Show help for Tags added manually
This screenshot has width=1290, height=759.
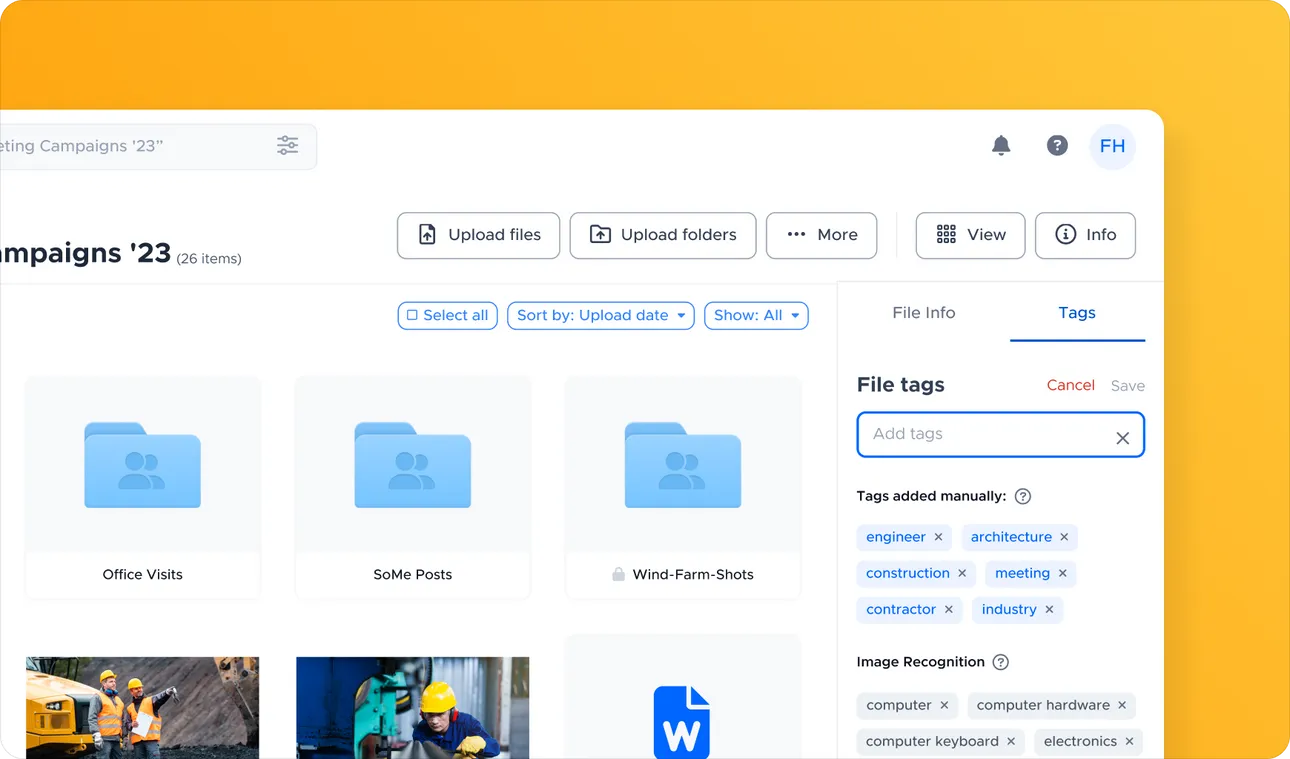pyautogui.click(x=1022, y=496)
